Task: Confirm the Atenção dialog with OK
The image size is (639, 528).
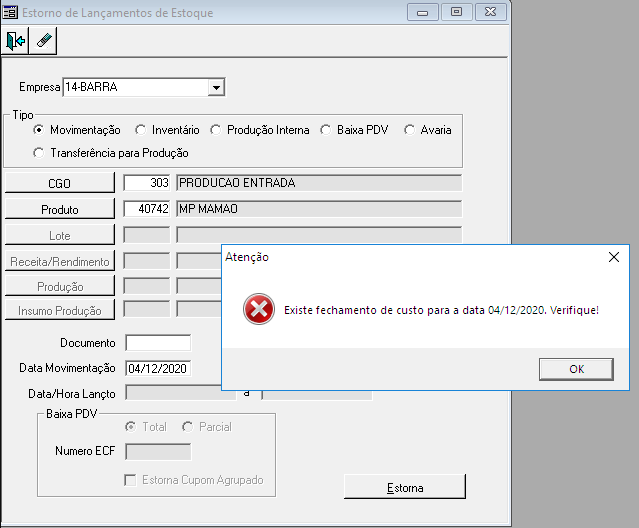Action: [576, 369]
